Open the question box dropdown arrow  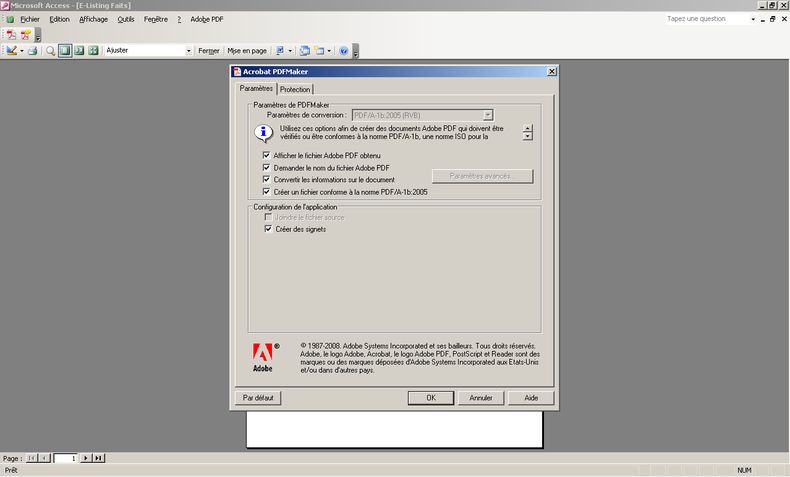[753, 19]
